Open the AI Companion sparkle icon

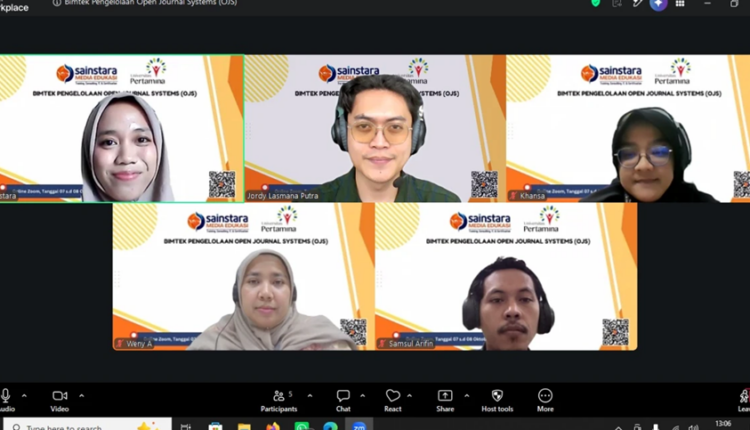click(658, 4)
